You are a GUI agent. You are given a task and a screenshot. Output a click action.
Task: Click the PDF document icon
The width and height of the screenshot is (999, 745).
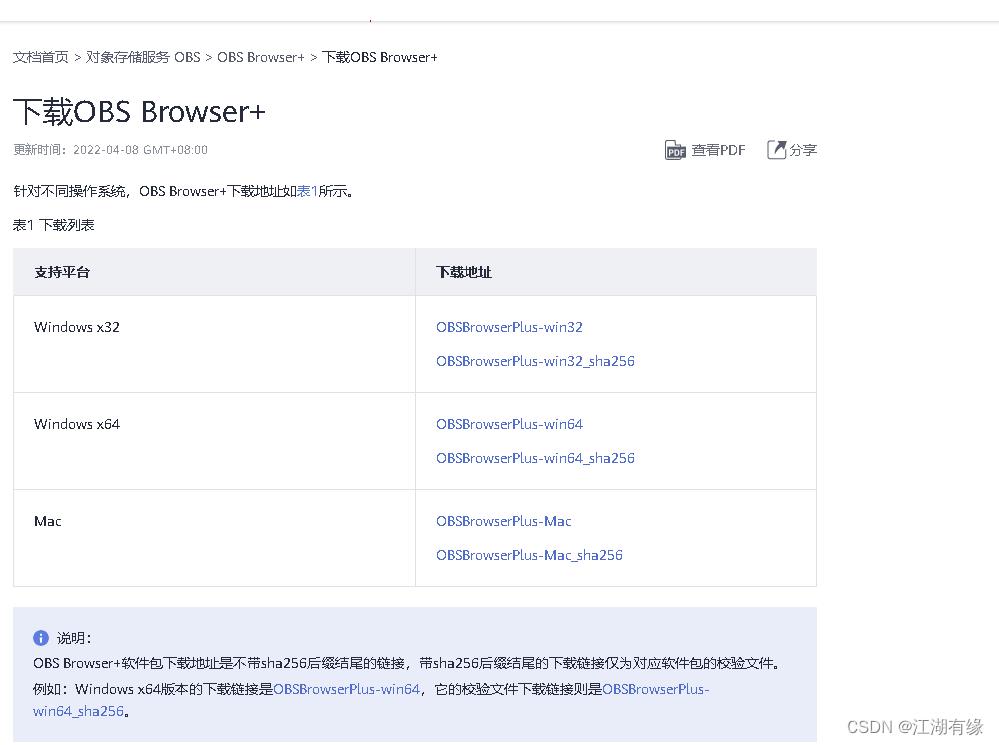[x=675, y=150]
